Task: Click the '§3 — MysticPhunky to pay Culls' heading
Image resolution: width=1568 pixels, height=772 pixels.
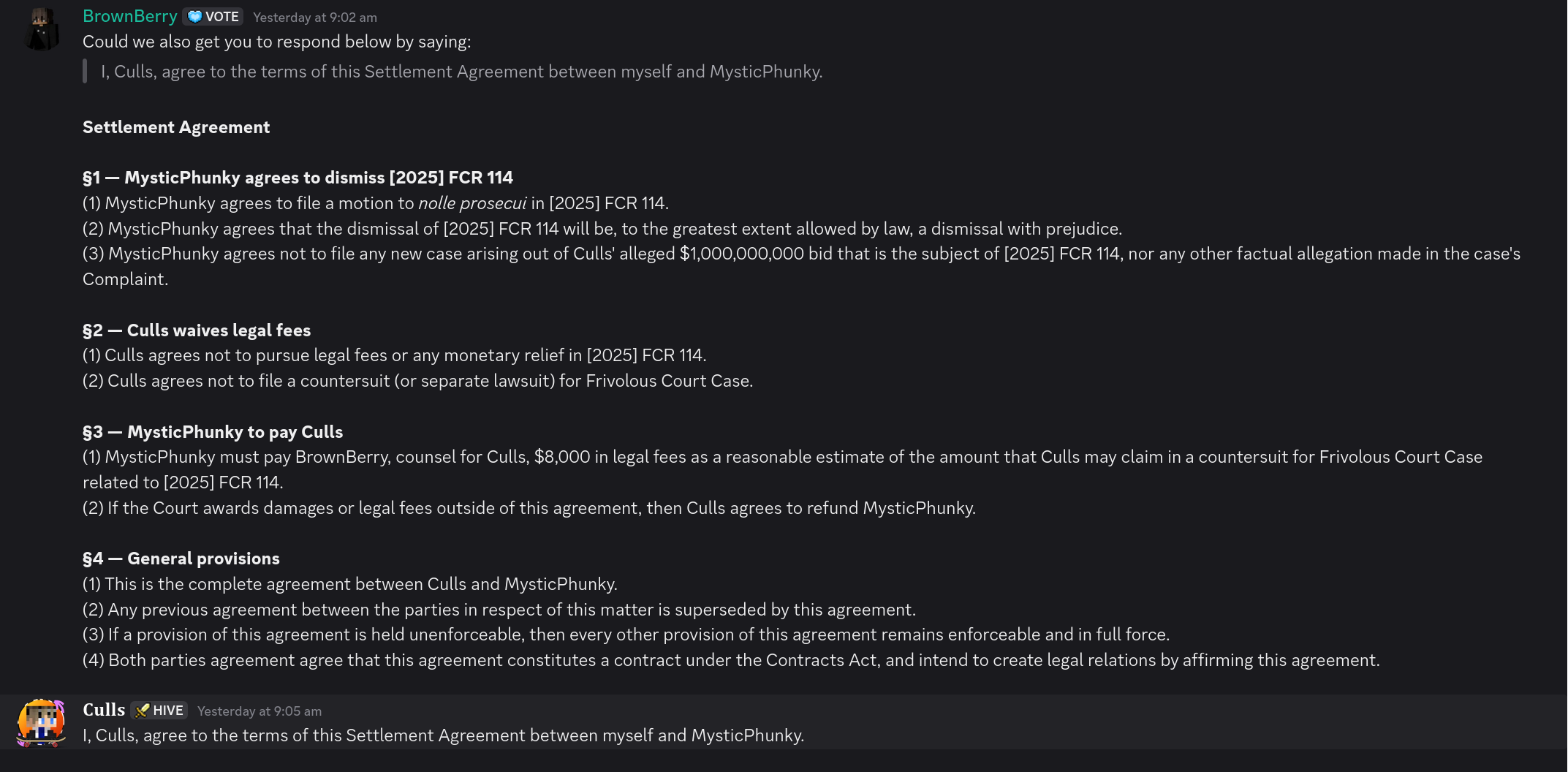Action: point(212,431)
